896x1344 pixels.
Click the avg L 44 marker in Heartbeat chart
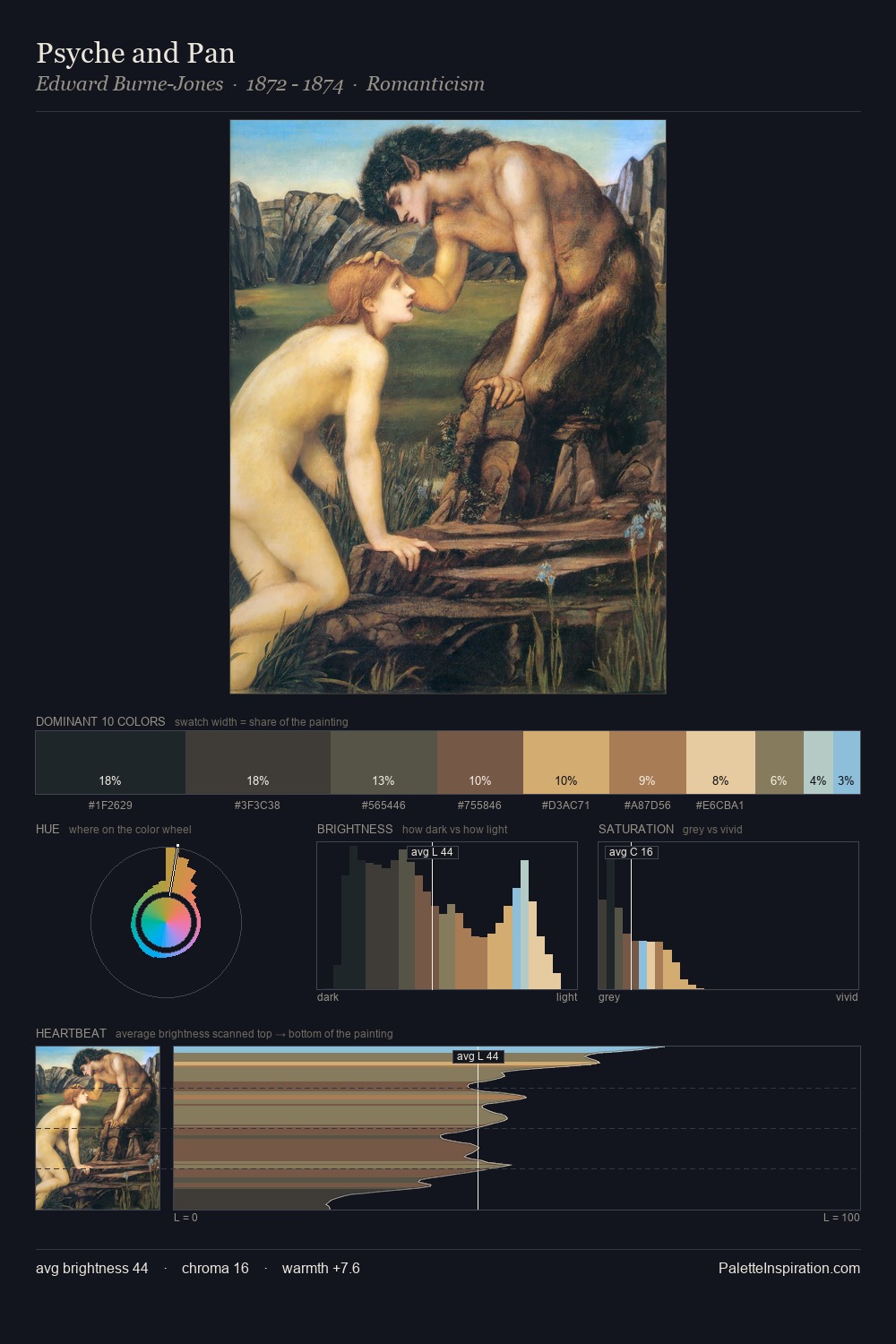click(x=478, y=1056)
